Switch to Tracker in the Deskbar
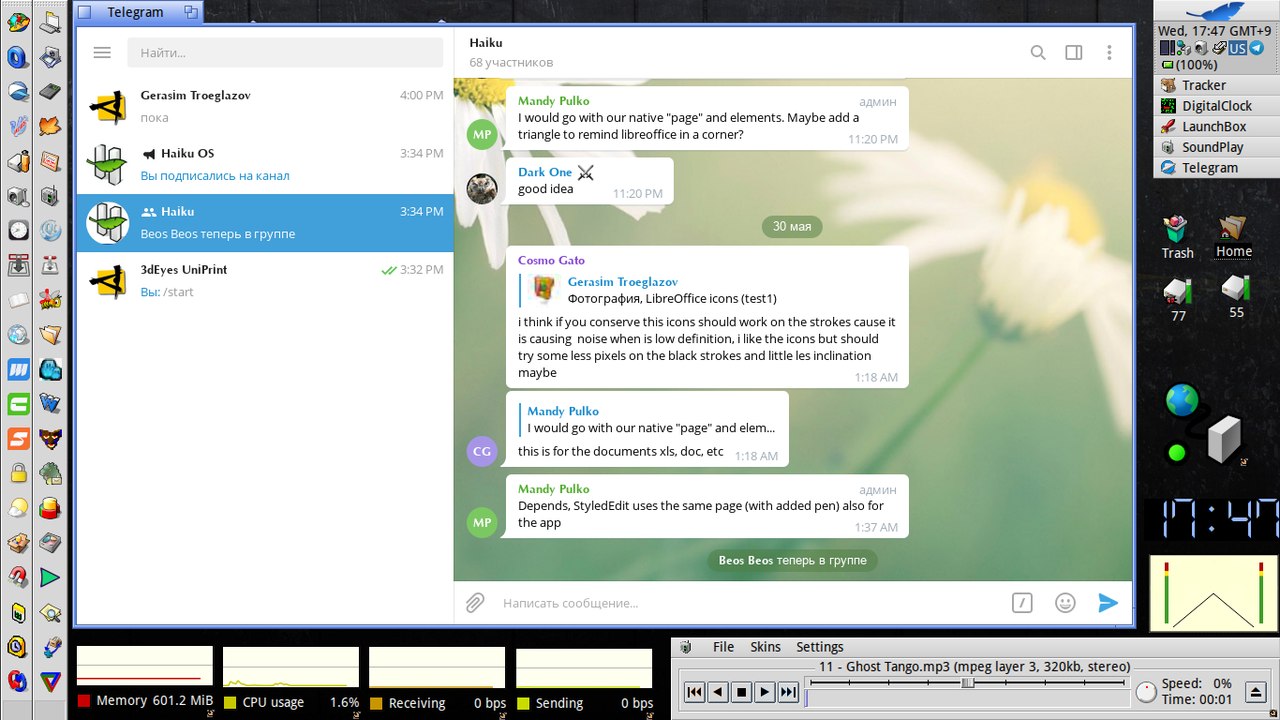The height and width of the screenshot is (720, 1280). 1216,85
